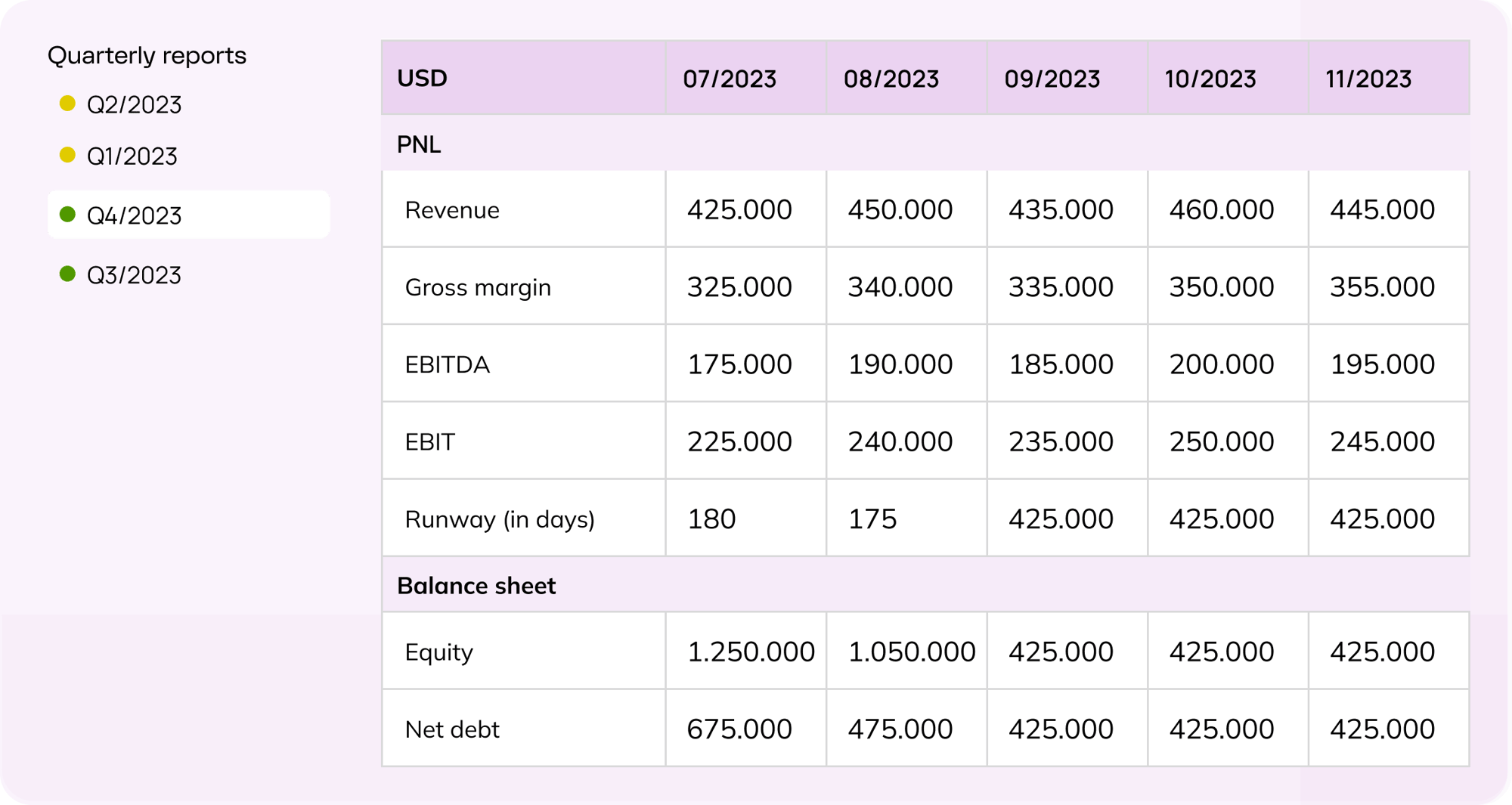The height and width of the screenshot is (805, 1512).
Task: Click the Net debt value 475.000
Action: click(x=900, y=729)
